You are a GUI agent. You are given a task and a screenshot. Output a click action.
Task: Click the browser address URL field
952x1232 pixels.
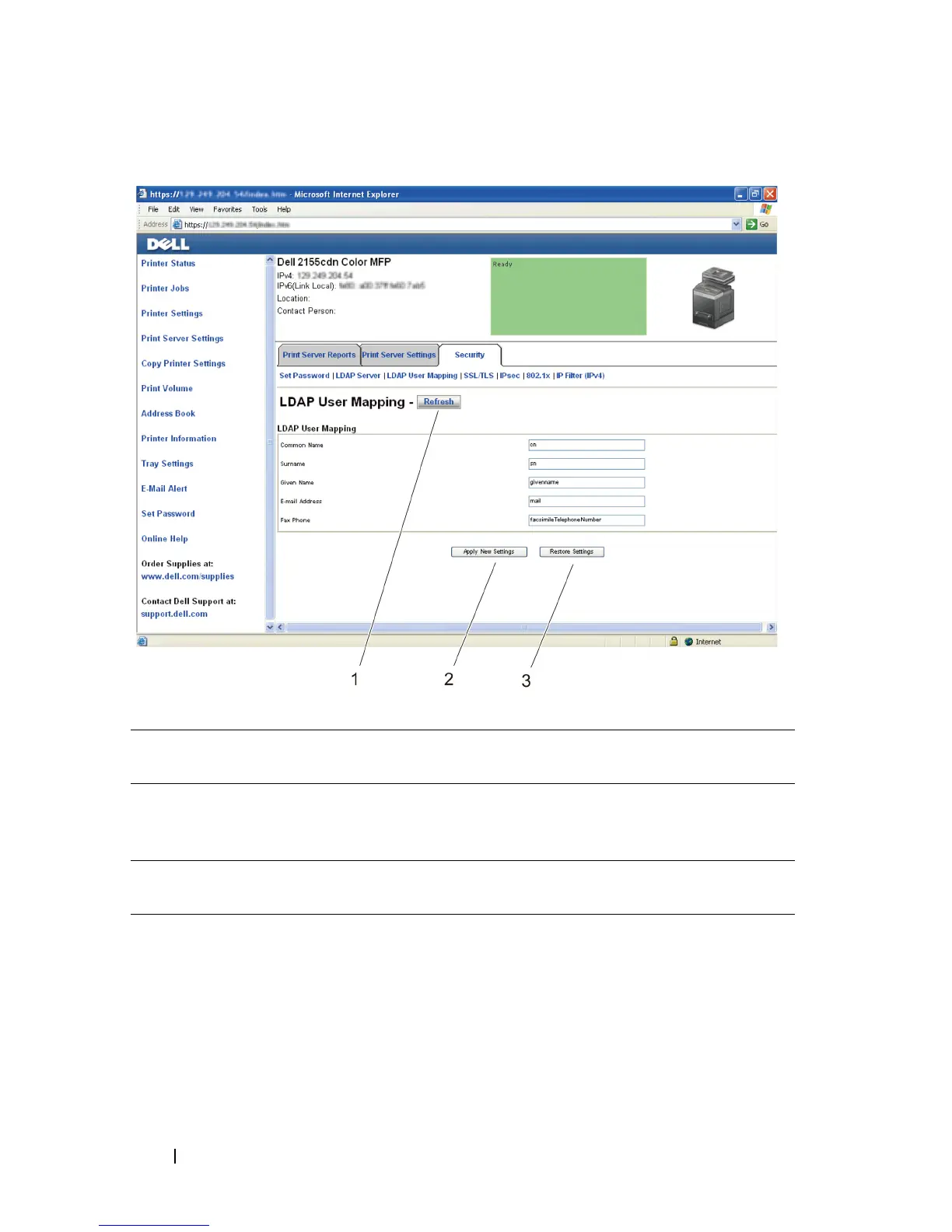coord(457,224)
